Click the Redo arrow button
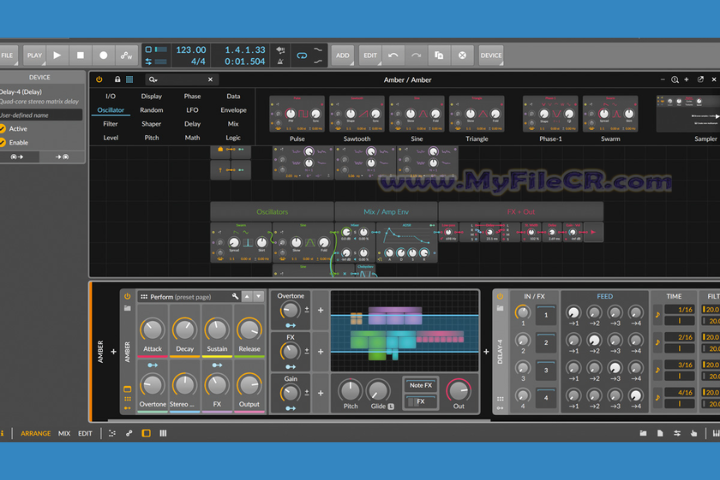720x480 pixels. pos(416,55)
